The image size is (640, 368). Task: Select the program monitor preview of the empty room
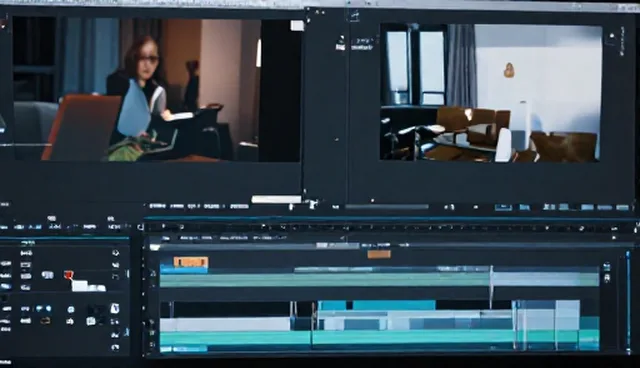[x=491, y=93]
